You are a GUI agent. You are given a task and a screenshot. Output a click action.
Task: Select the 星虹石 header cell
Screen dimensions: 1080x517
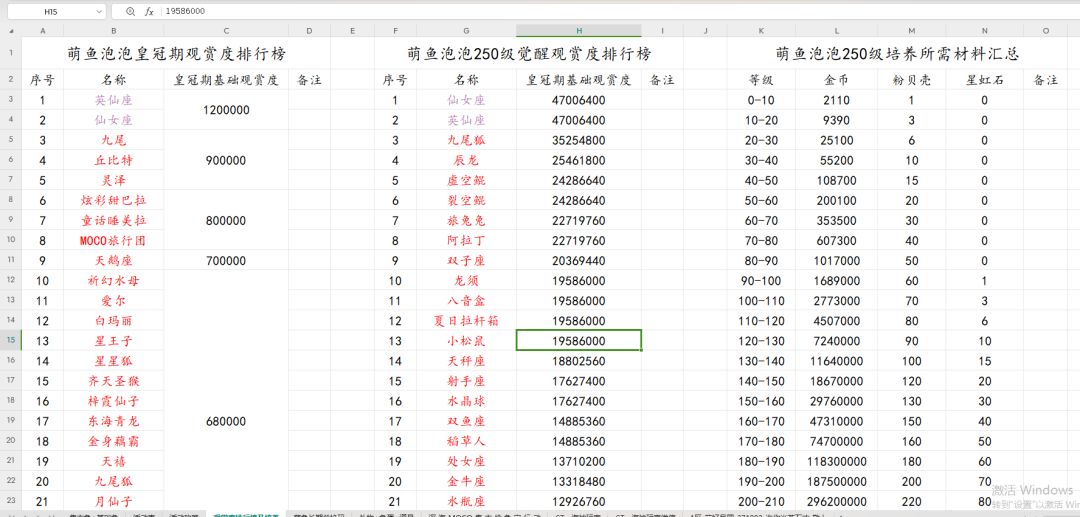point(984,80)
